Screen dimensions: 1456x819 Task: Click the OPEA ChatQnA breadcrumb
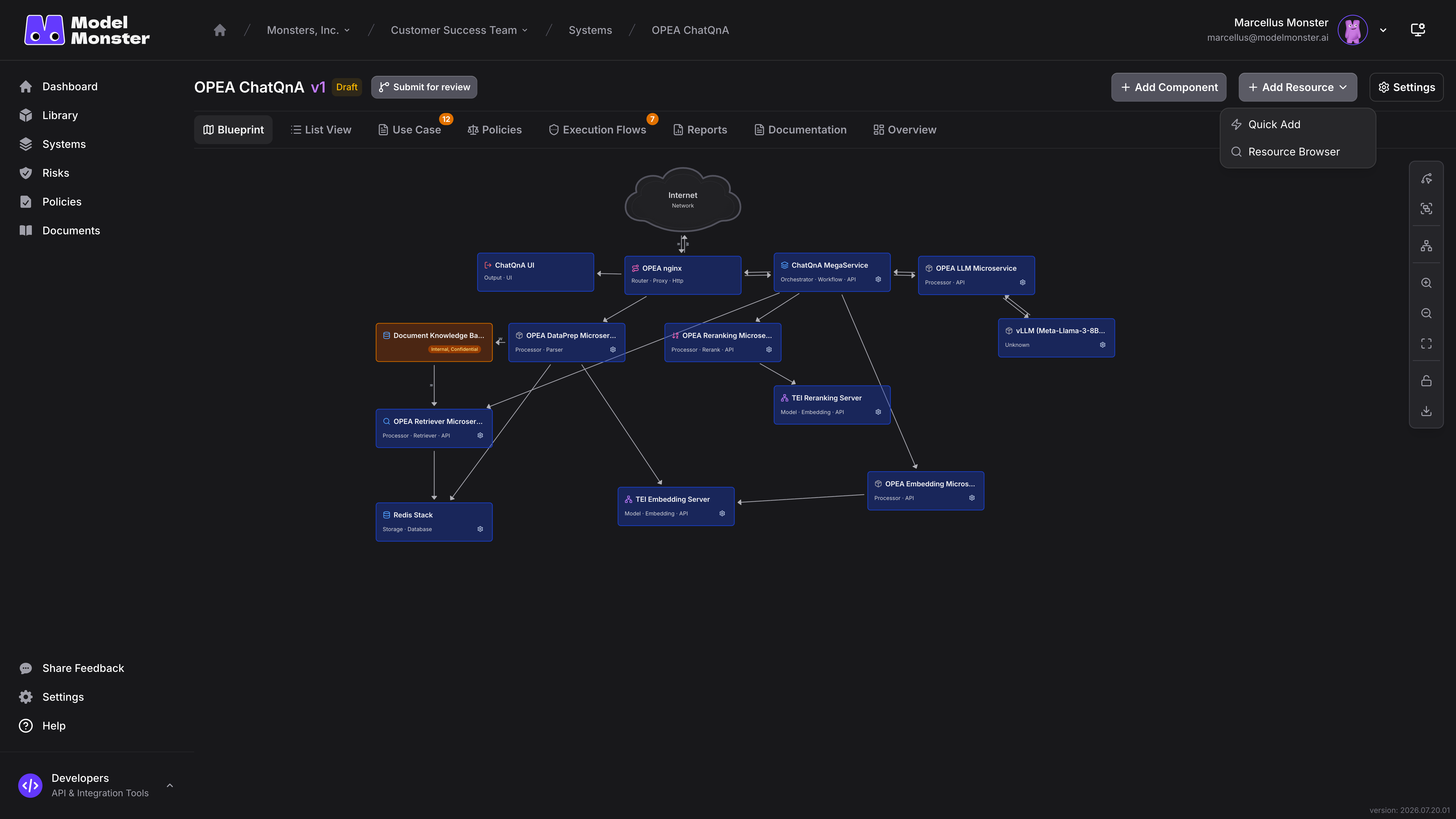(690, 30)
